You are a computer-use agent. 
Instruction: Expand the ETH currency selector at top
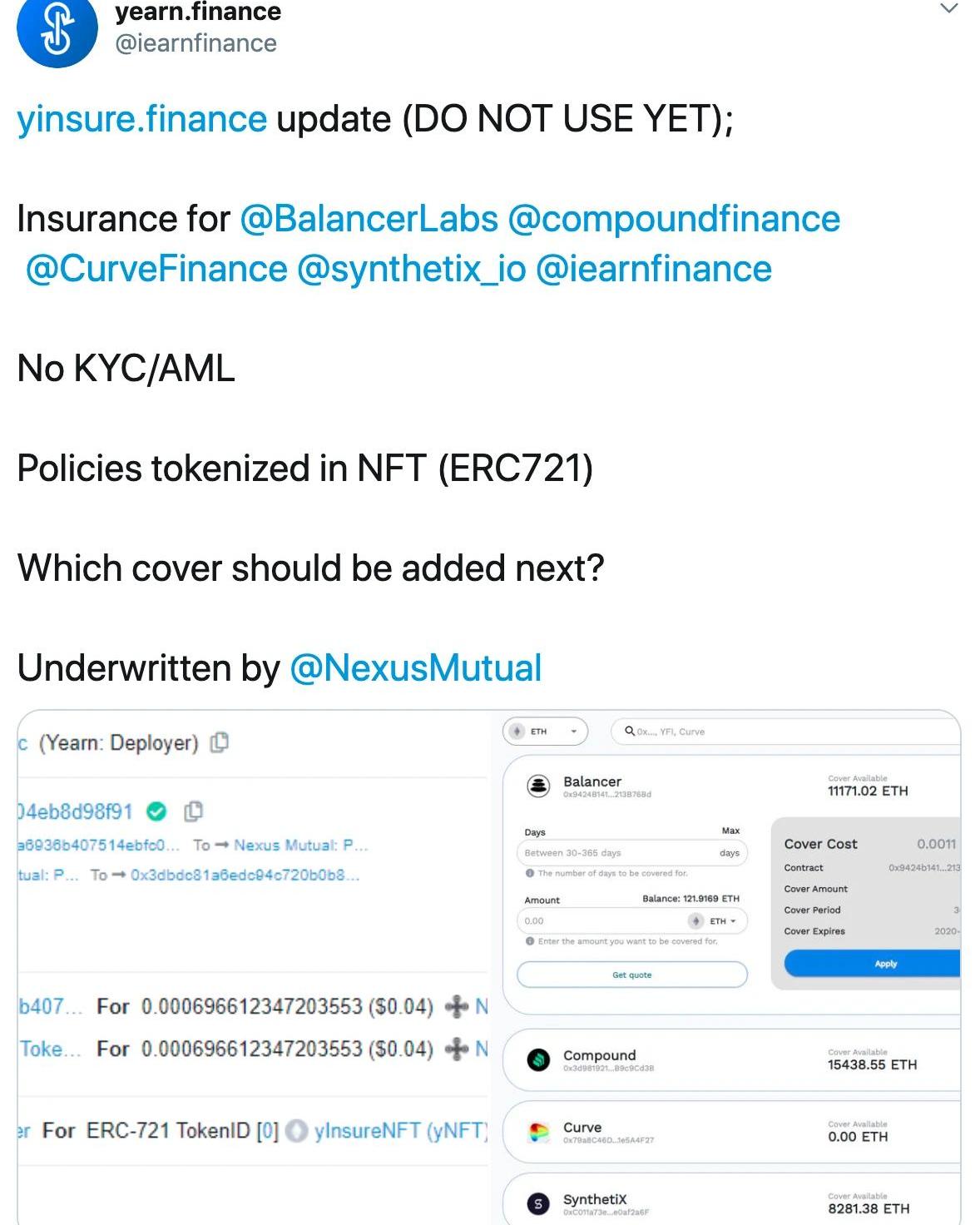[x=546, y=732]
